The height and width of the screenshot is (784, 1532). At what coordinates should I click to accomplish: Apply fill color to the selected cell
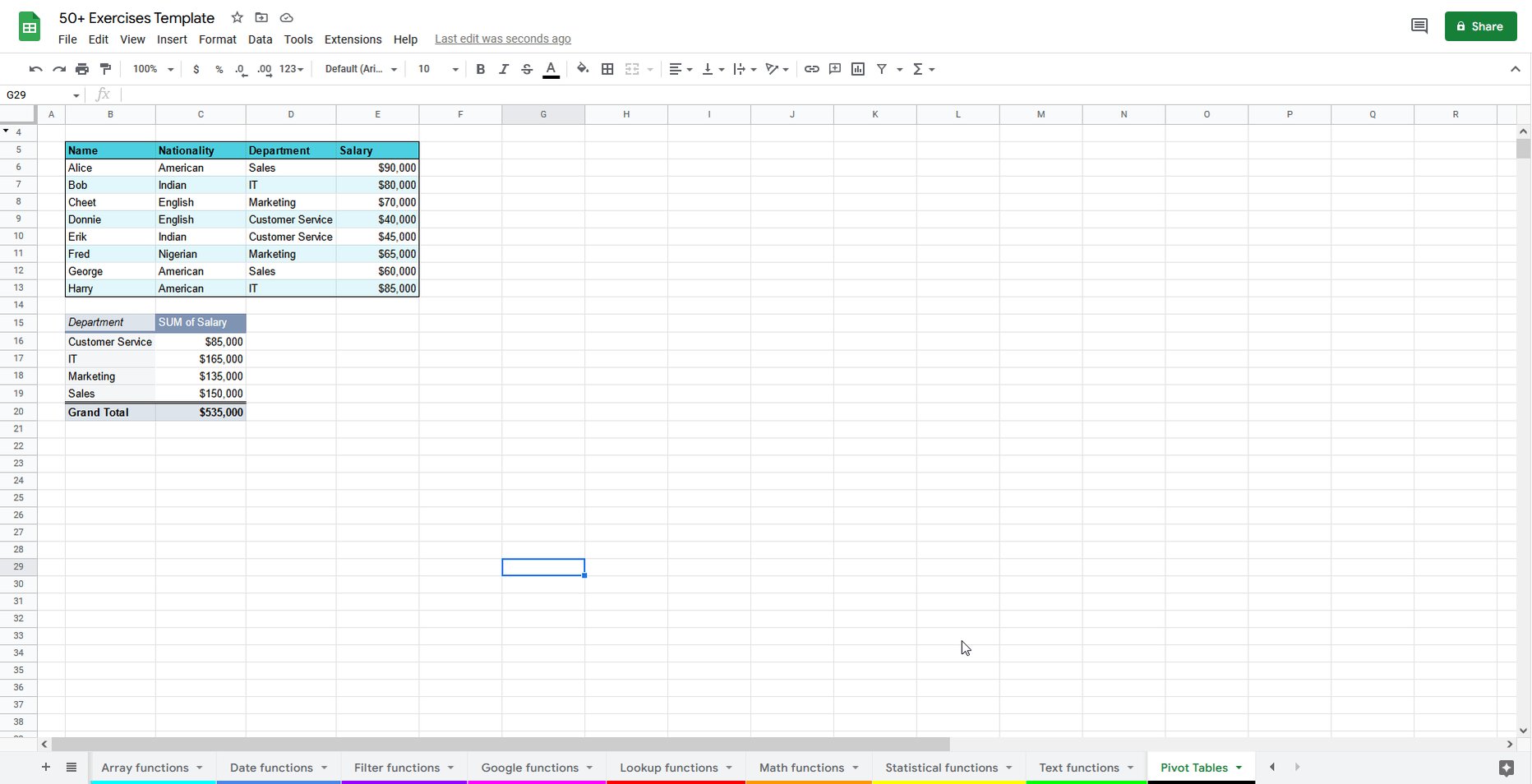point(583,69)
